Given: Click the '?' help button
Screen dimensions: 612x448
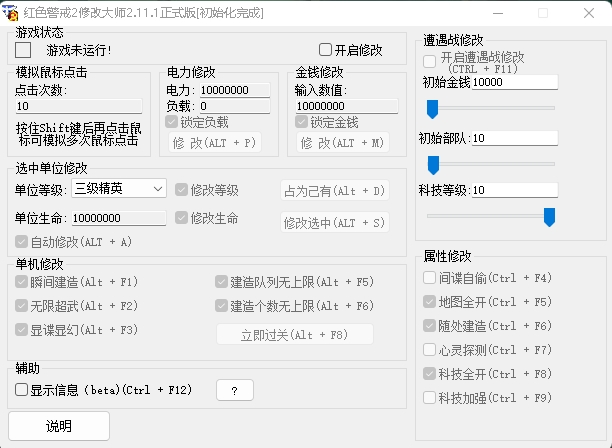Looking at the screenshot, I should pos(234,390).
